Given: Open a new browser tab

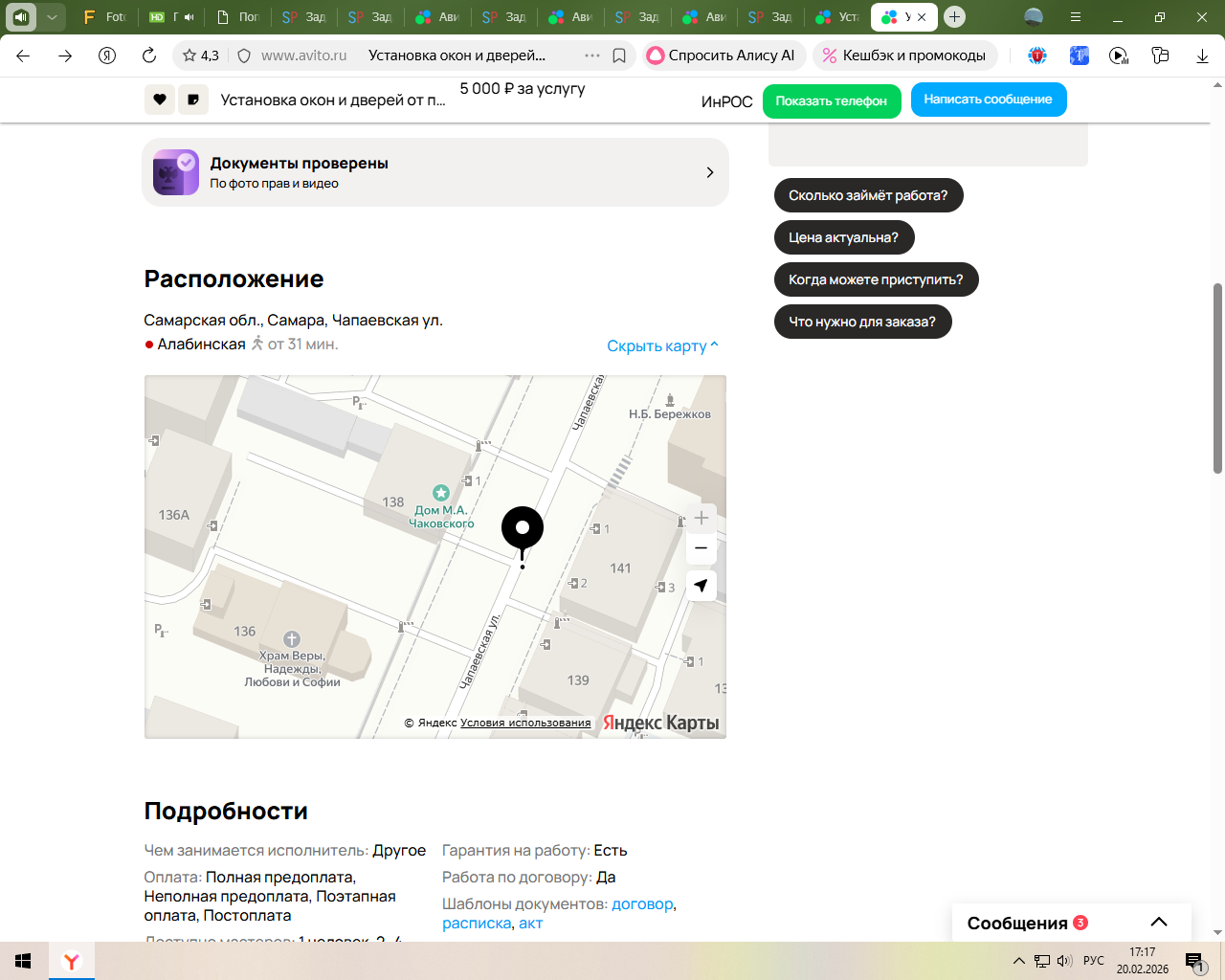Looking at the screenshot, I should click(954, 17).
